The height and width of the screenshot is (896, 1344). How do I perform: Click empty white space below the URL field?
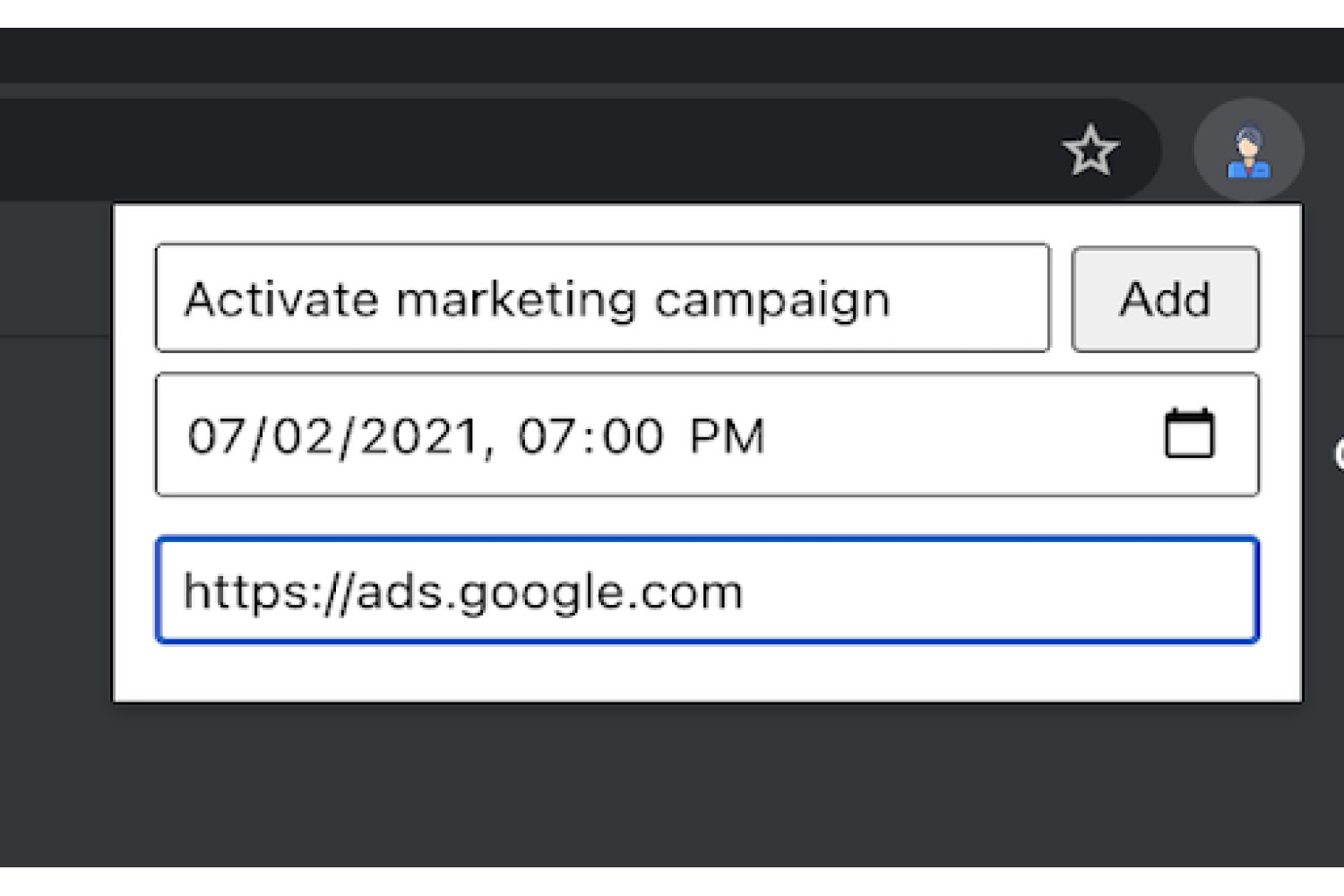[x=707, y=672]
